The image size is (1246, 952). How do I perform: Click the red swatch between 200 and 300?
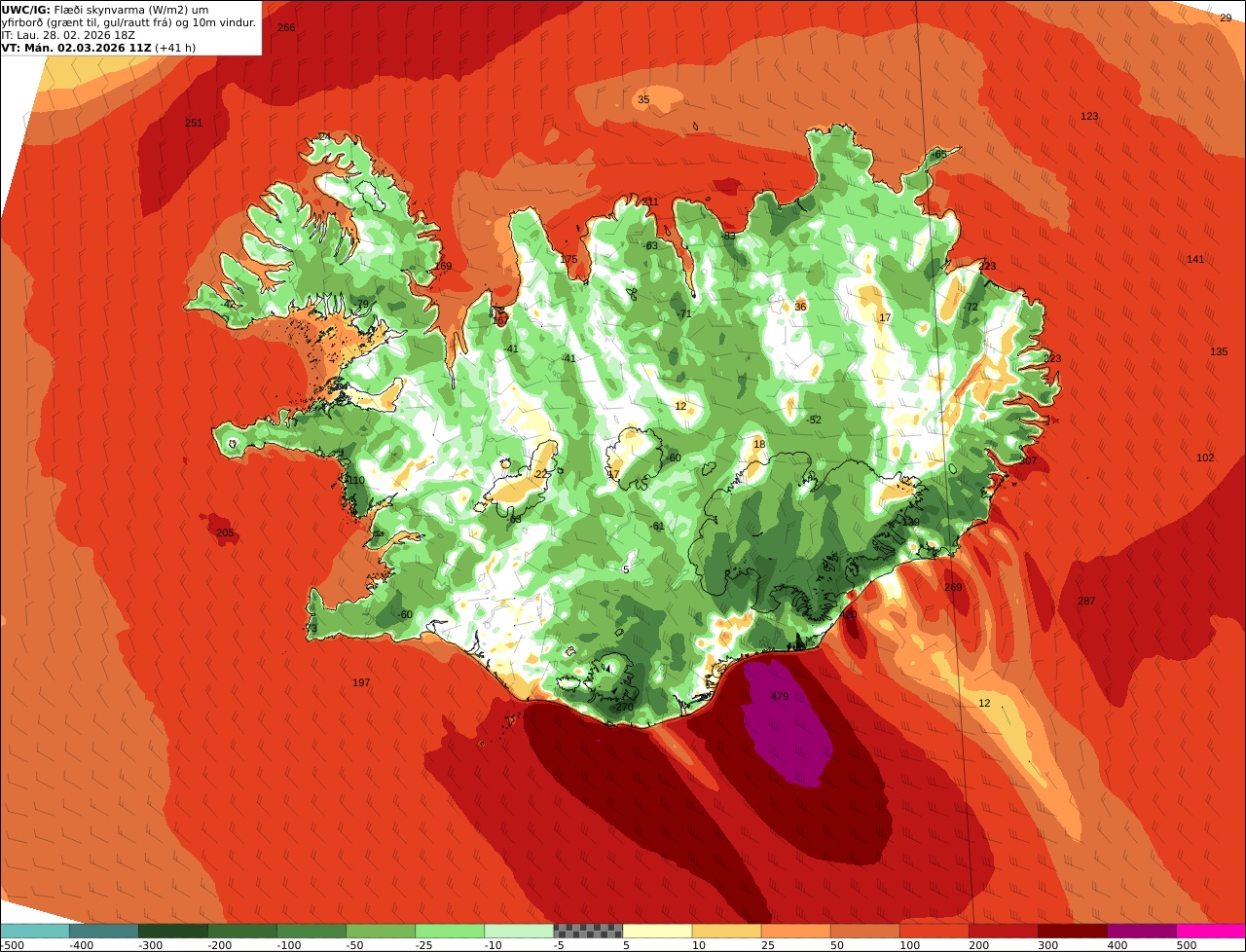point(1003,931)
